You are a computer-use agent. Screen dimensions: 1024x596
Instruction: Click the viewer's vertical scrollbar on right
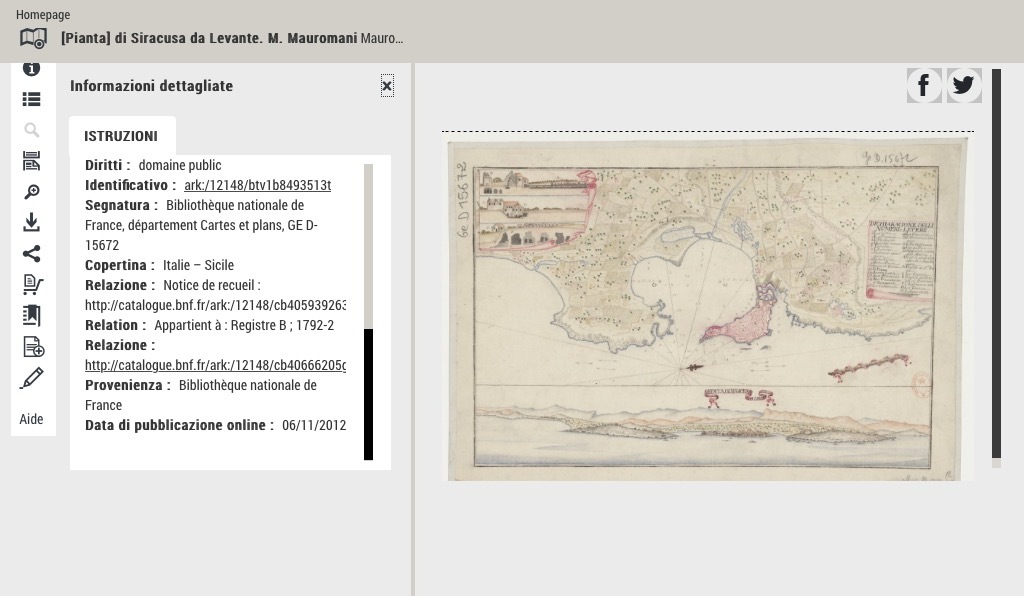pyautogui.click(x=996, y=264)
